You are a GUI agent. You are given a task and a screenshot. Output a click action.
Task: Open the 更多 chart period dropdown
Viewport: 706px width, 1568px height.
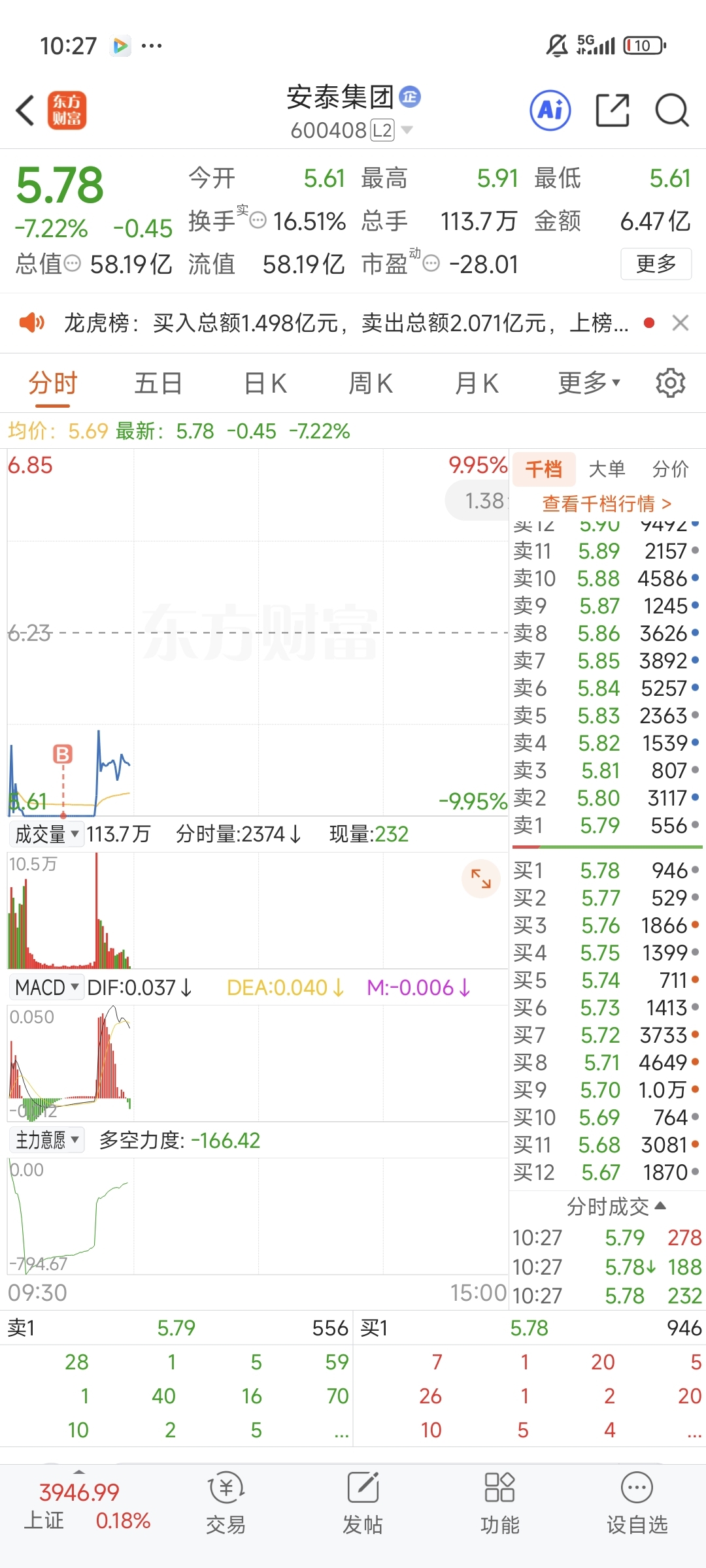[x=589, y=383]
